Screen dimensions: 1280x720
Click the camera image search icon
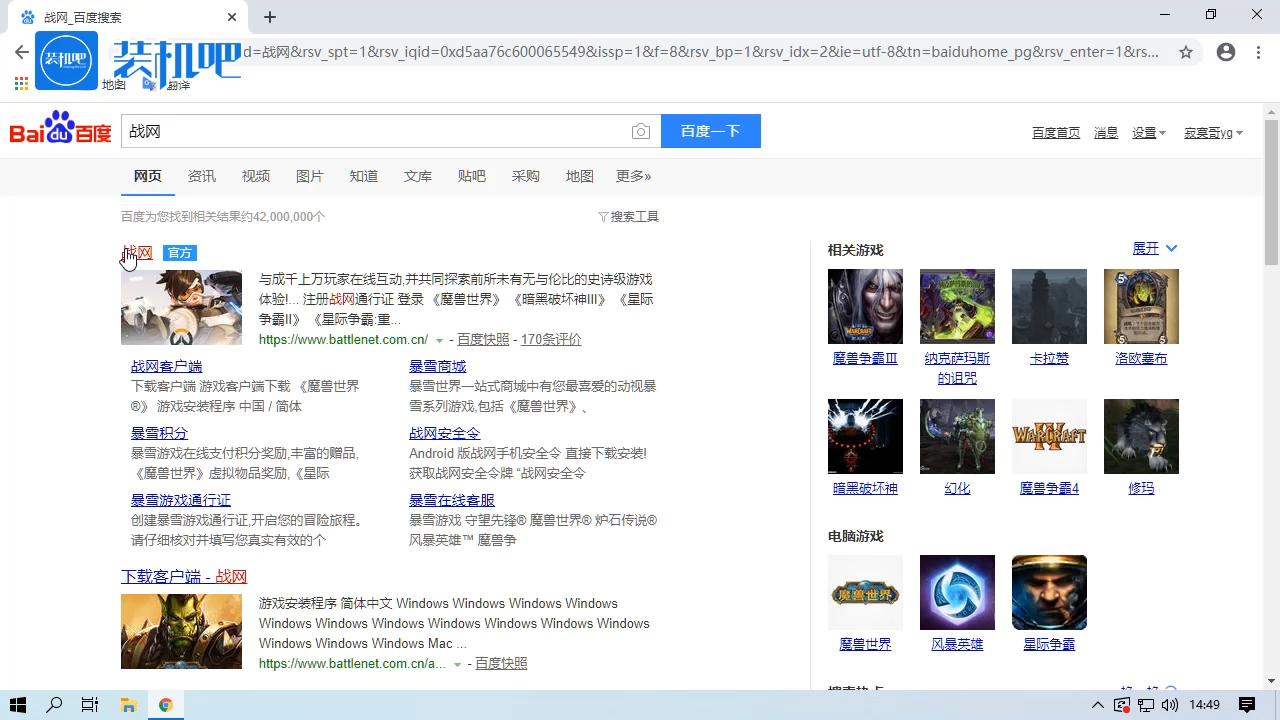641,132
